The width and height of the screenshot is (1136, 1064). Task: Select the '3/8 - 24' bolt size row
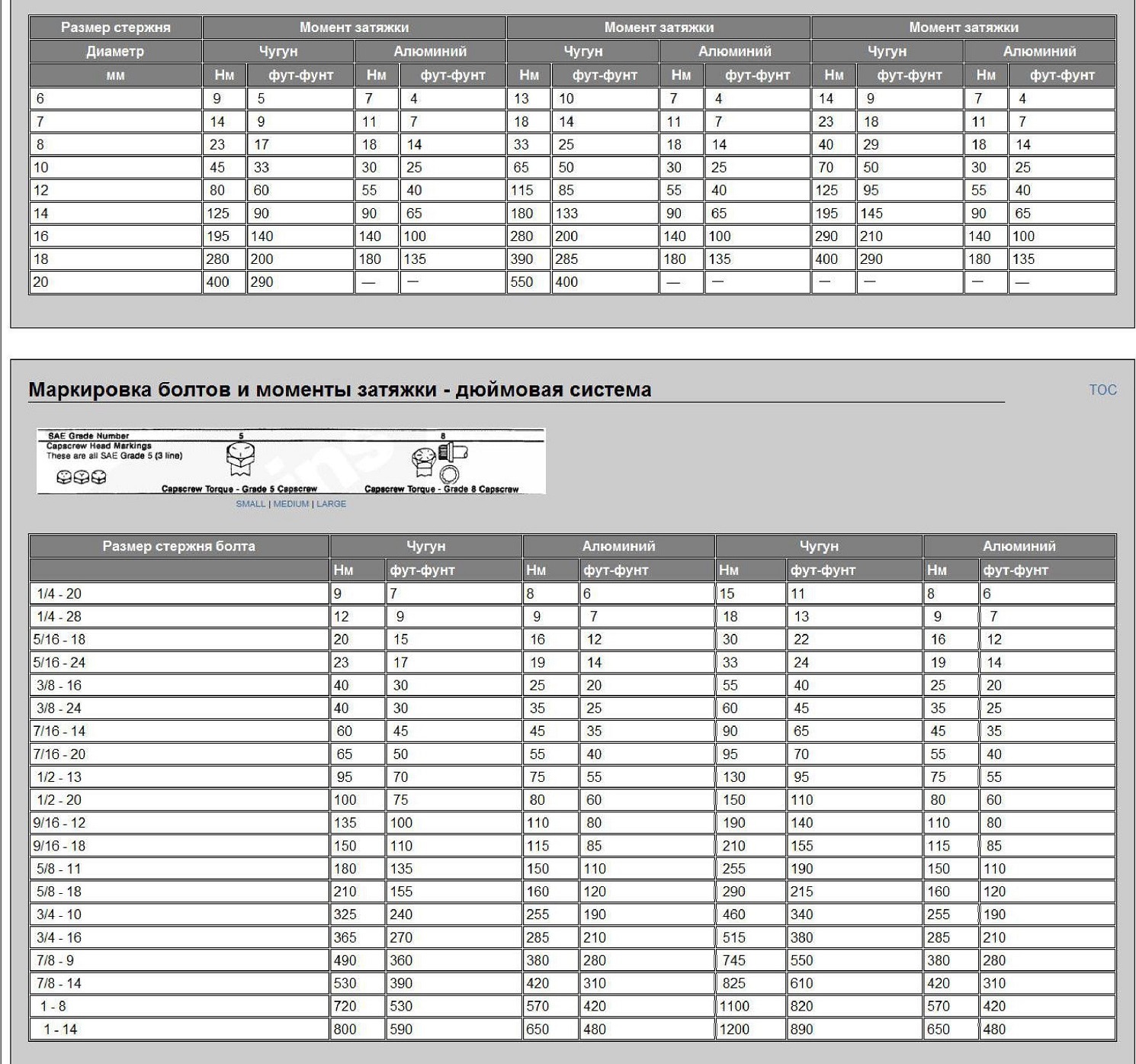(573, 708)
